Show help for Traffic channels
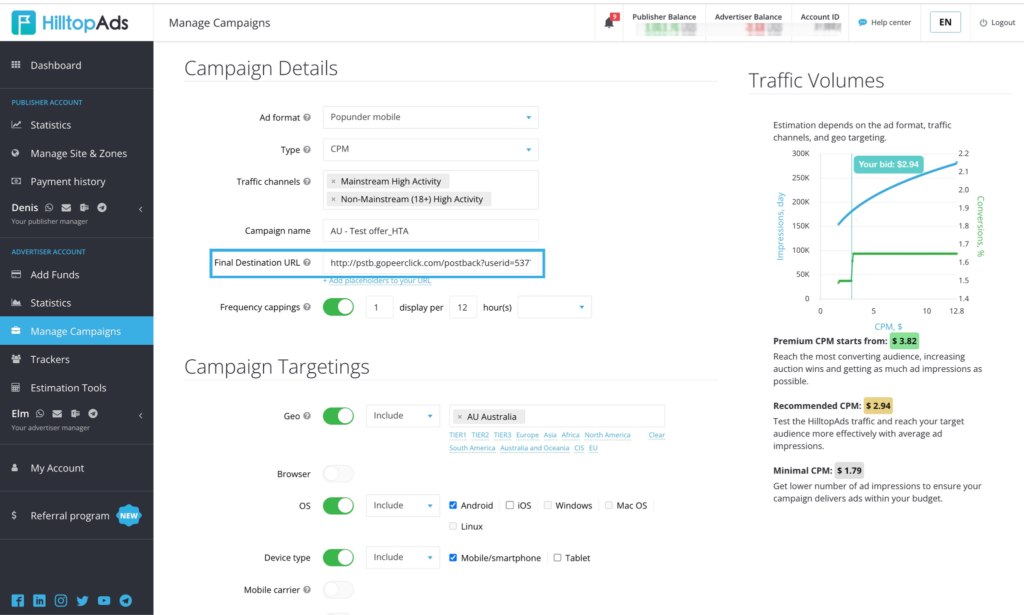Image resolution: width=1024 pixels, height=615 pixels. (x=307, y=181)
